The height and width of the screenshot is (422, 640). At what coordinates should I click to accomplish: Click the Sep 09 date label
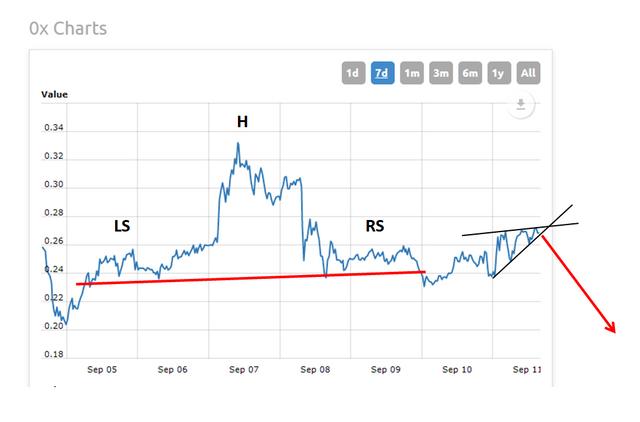tap(386, 369)
